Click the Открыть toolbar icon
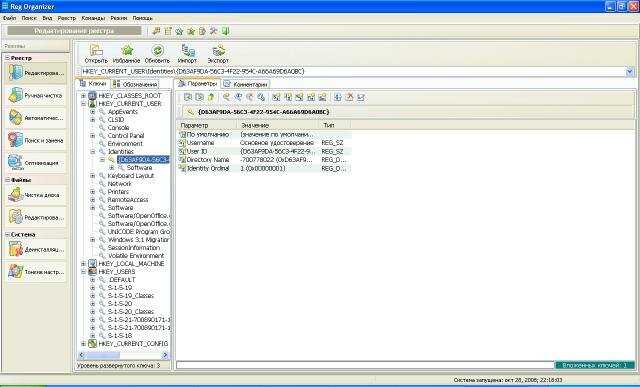 pyautogui.click(x=96, y=54)
